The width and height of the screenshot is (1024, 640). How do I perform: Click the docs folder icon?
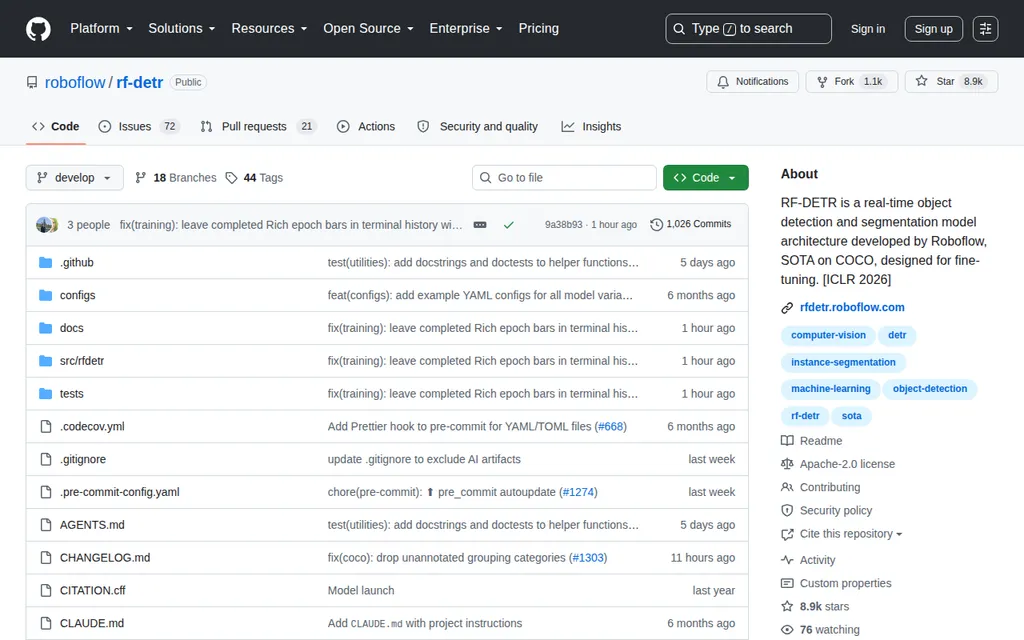(45, 328)
